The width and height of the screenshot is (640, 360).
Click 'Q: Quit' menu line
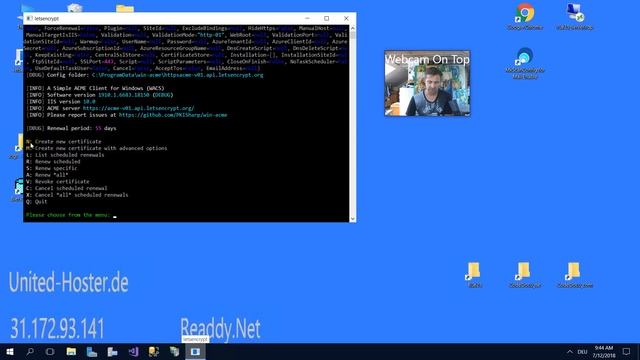pos(36,201)
